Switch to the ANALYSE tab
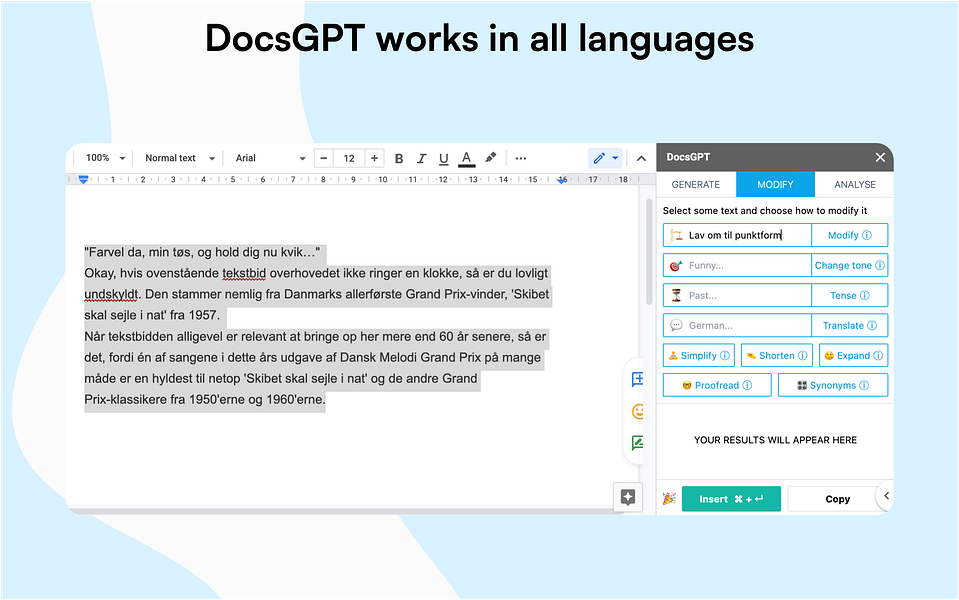The image size is (959, 600). point(855,184)
